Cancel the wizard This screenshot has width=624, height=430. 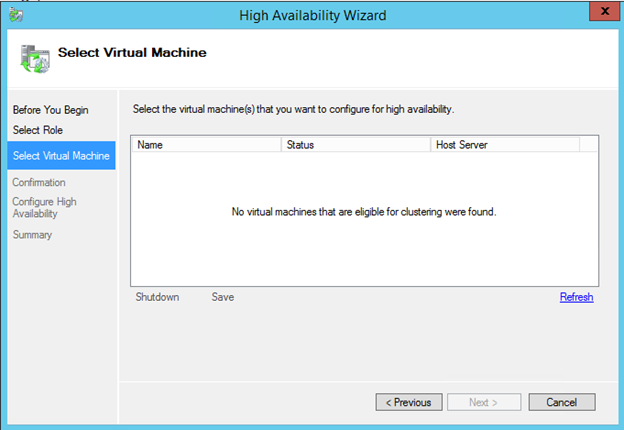561,402
